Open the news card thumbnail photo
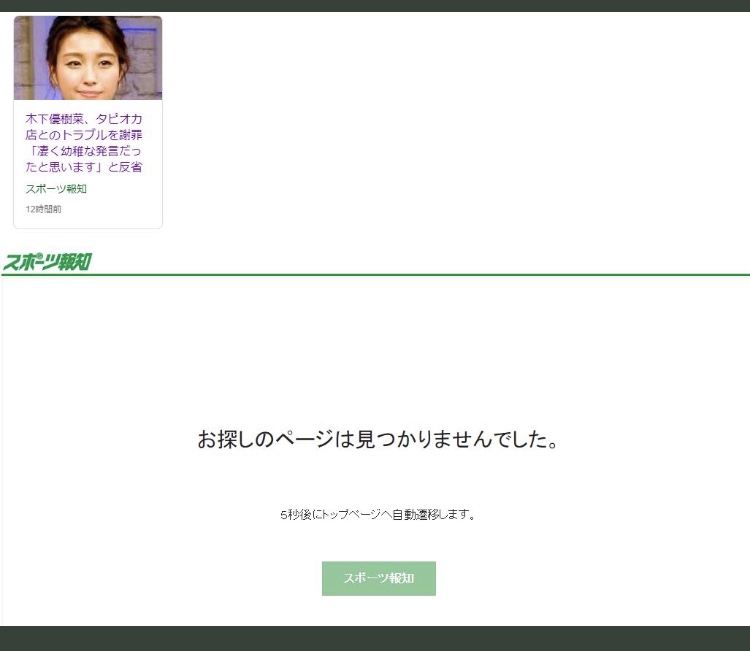Screen dimensions: 750x651 click(x=88, y=58)
